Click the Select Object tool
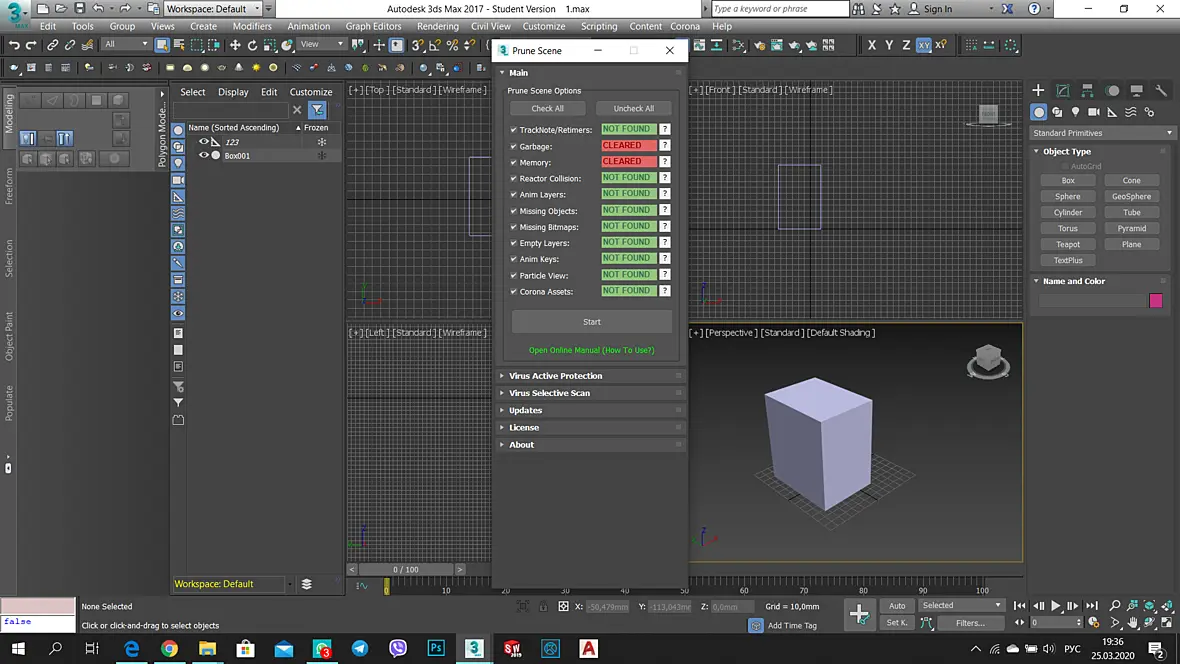 pyautogui.click(x=162, y=45)
